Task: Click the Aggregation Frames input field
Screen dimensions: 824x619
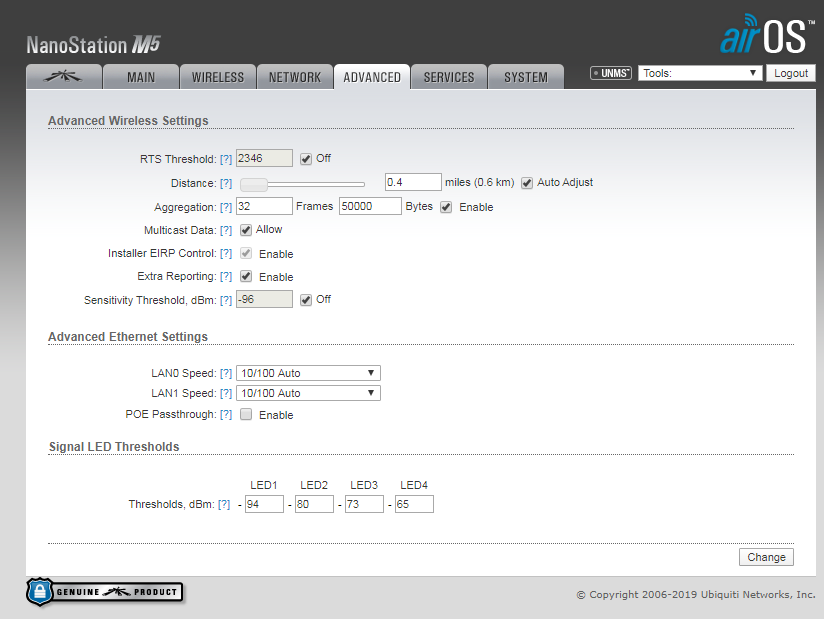Action: [264, 206]
